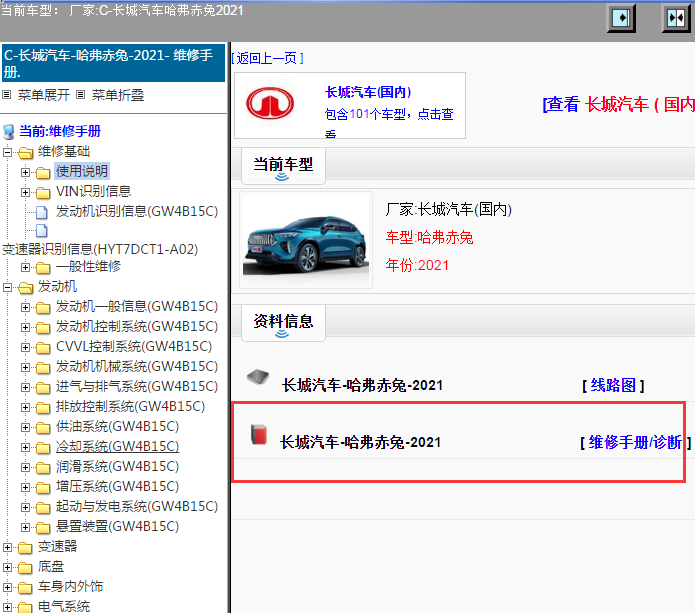695x613 pixels.
Task: Click the document icon above 变速器识别信息 text
Action: click(42, 230)
